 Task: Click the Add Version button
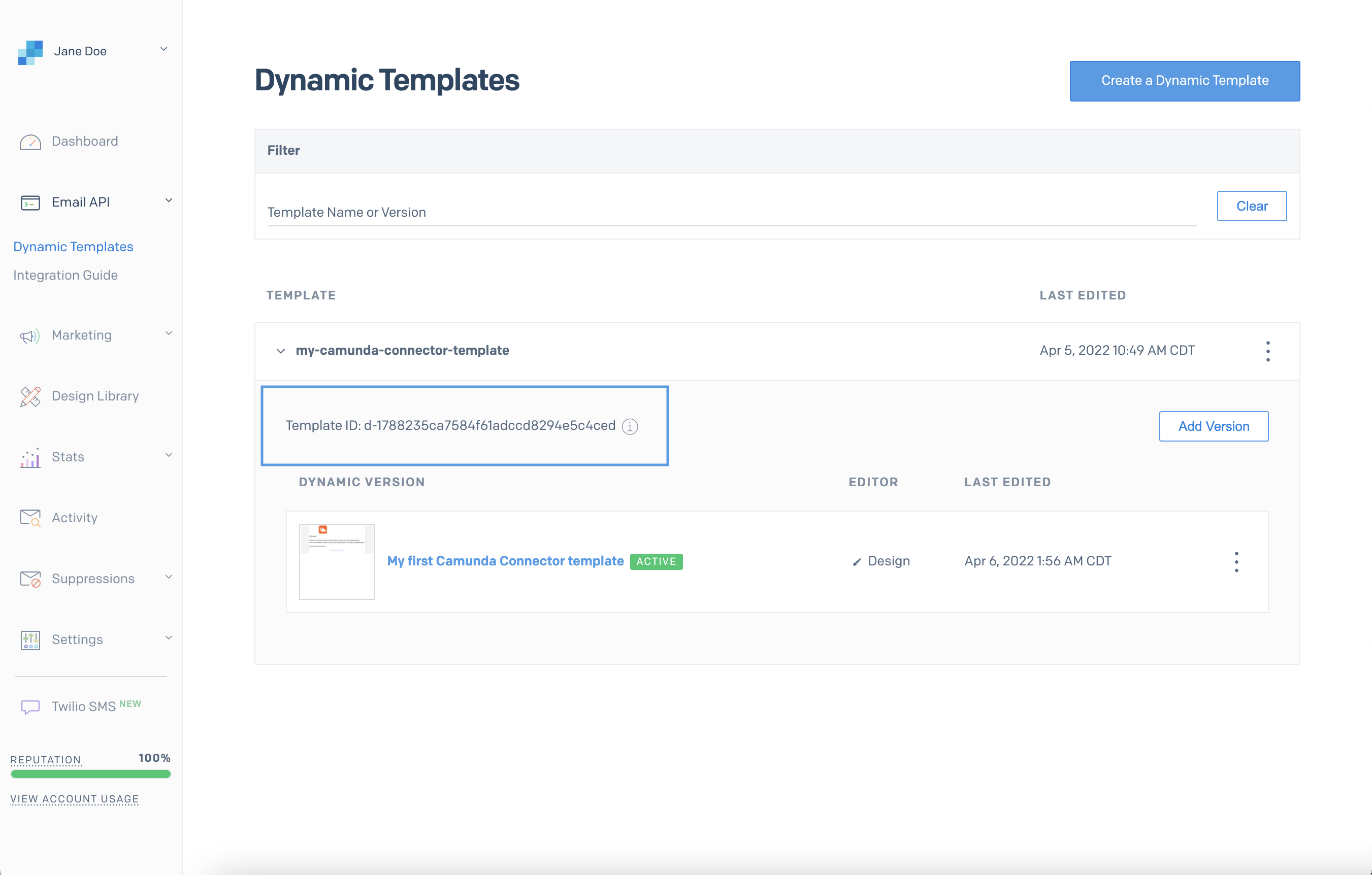1214,426
